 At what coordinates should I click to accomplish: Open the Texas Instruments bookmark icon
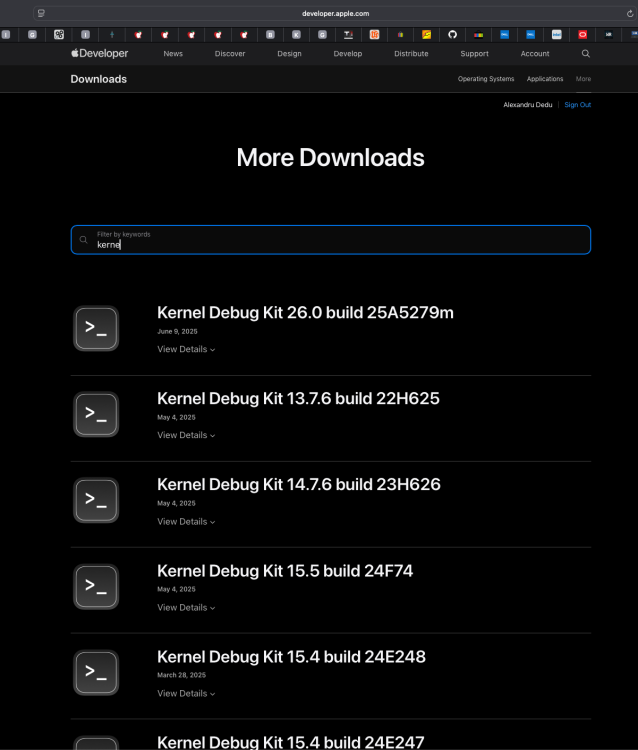tap(348, 34)
